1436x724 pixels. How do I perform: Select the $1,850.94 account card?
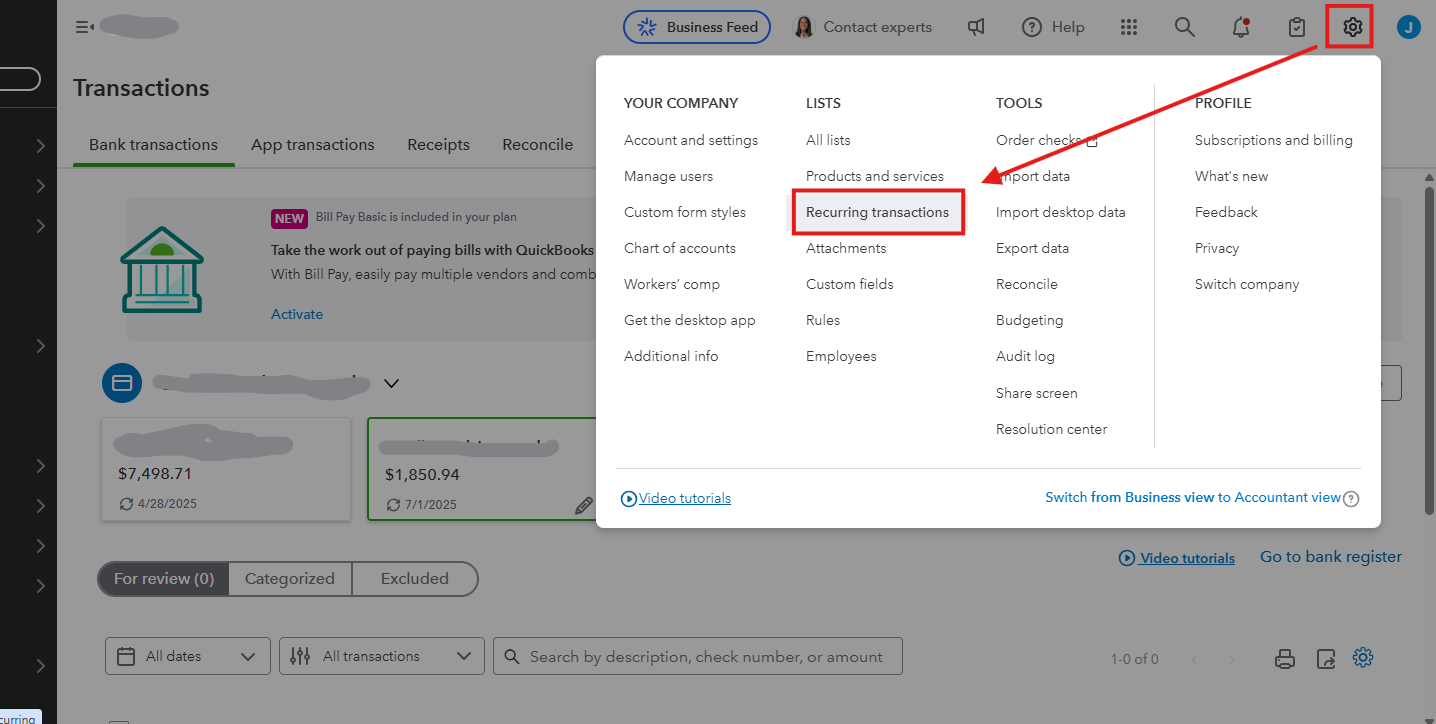tap(482, 469)
